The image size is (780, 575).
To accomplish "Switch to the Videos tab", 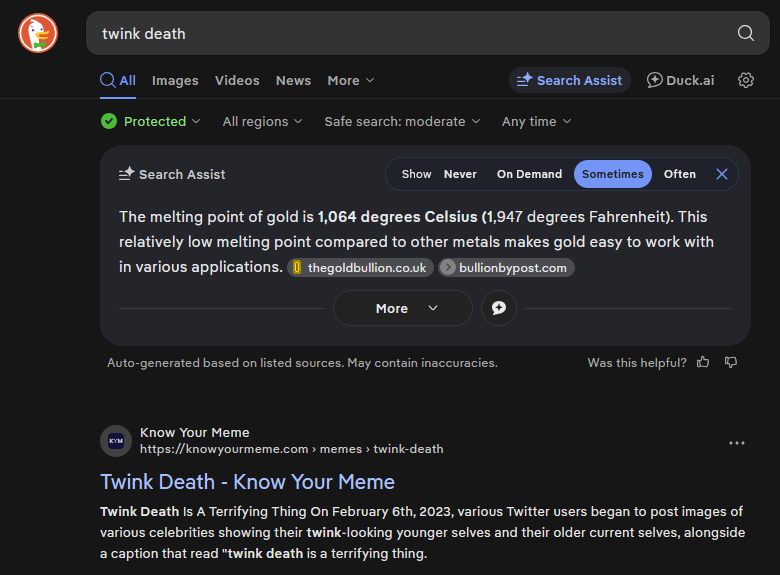I will tap(237, 81).
